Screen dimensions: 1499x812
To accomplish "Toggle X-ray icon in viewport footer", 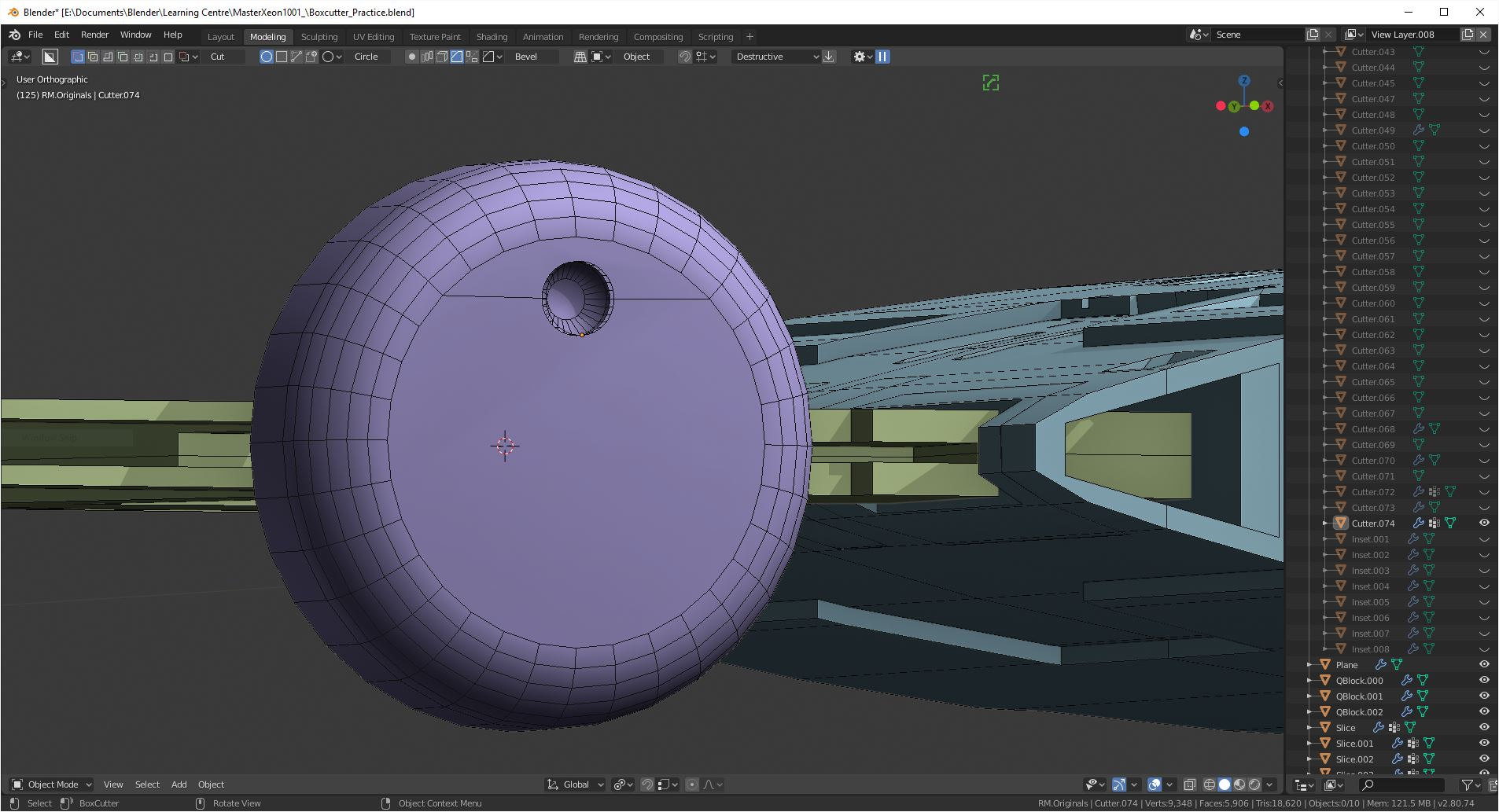I will [1189, 784].
